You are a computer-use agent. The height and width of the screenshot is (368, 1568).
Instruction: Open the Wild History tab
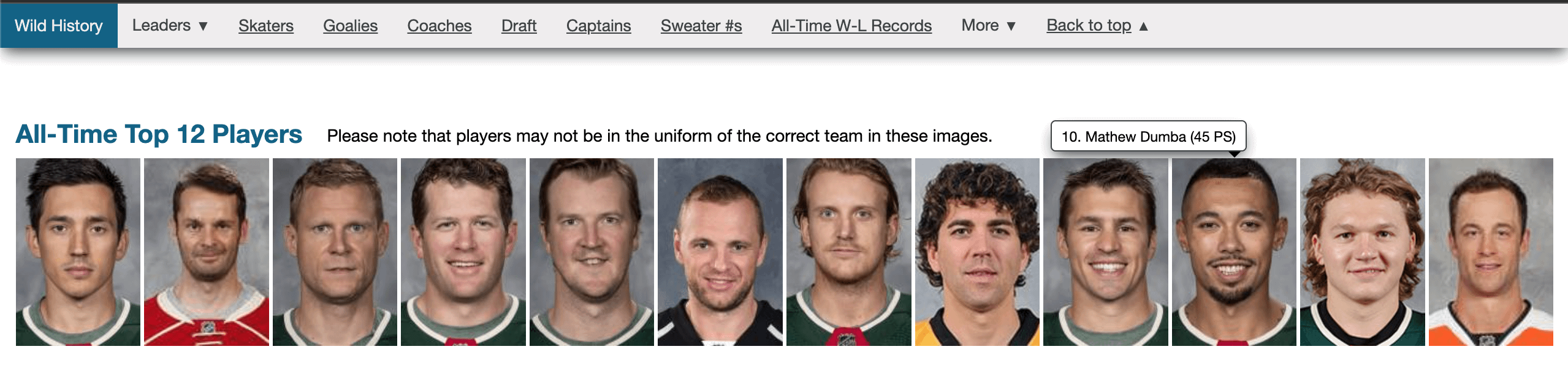[x=59, y=26]
